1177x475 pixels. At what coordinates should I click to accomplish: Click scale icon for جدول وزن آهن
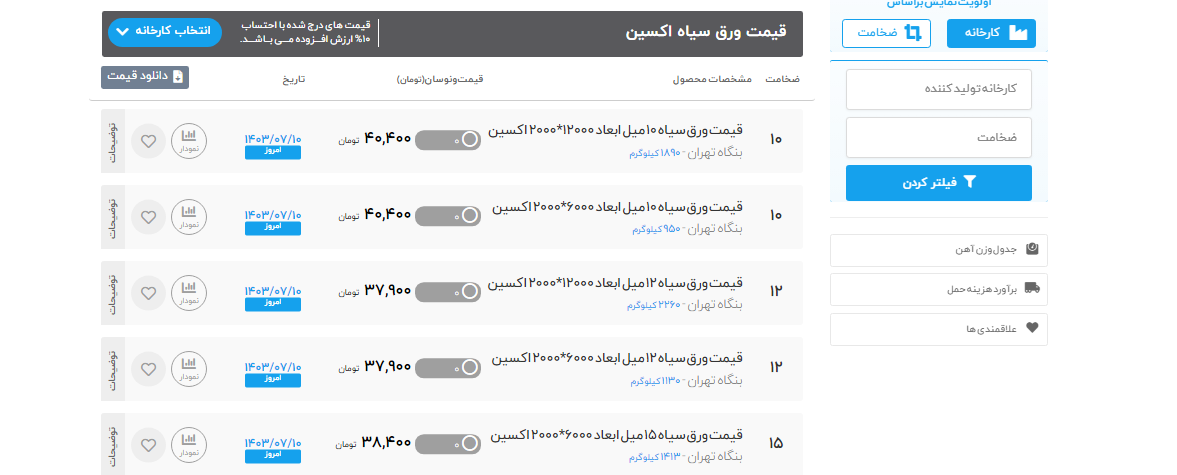tap(1032, 250)
